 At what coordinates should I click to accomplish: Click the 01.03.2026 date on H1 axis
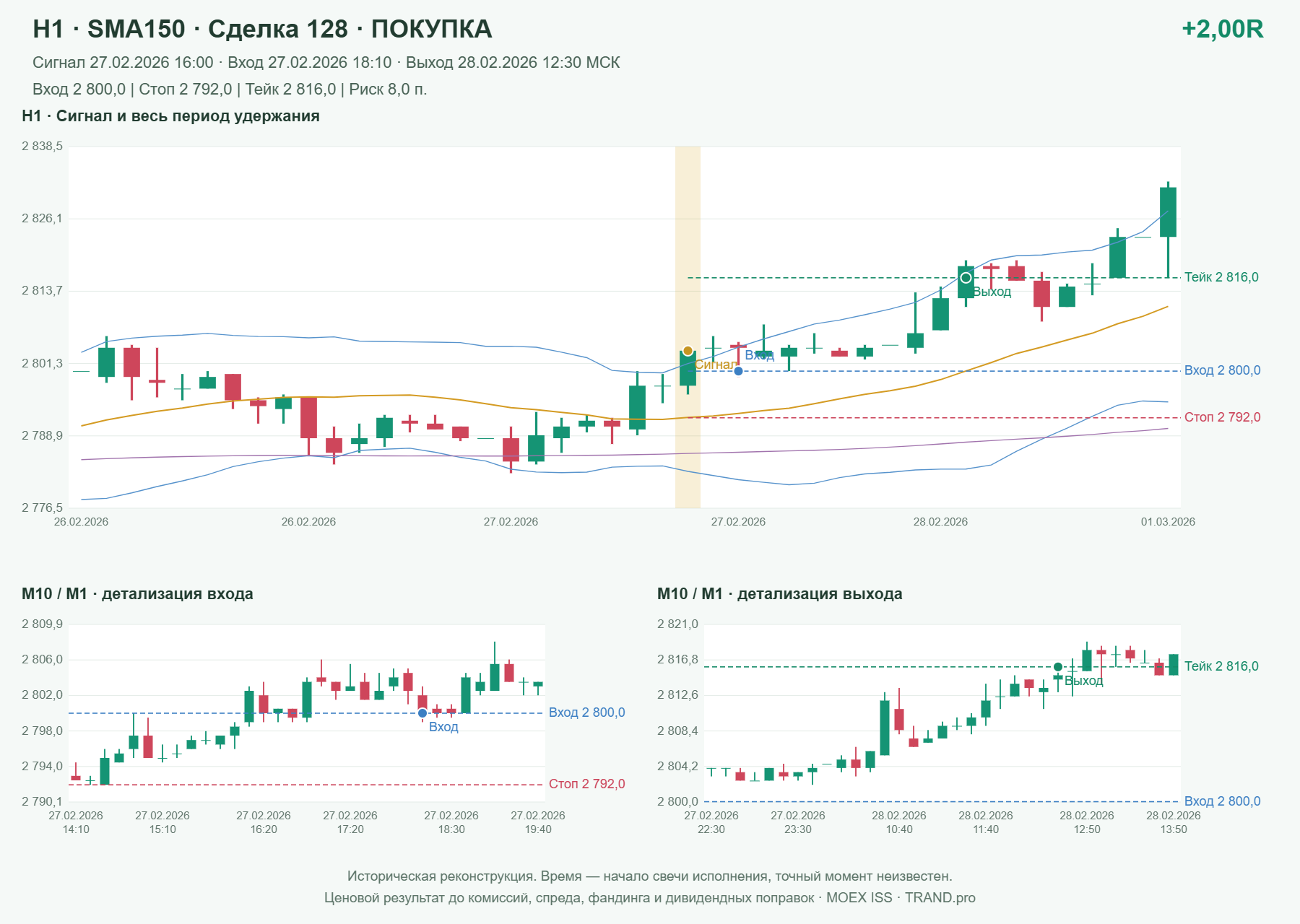click(x=1168, y=522)
